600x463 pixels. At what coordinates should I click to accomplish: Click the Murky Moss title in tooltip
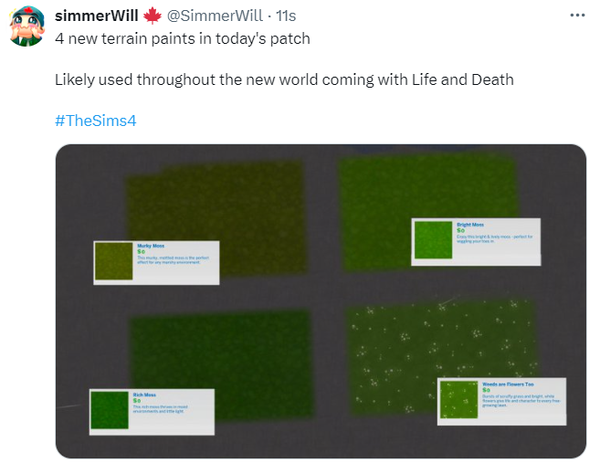point(151,246)
